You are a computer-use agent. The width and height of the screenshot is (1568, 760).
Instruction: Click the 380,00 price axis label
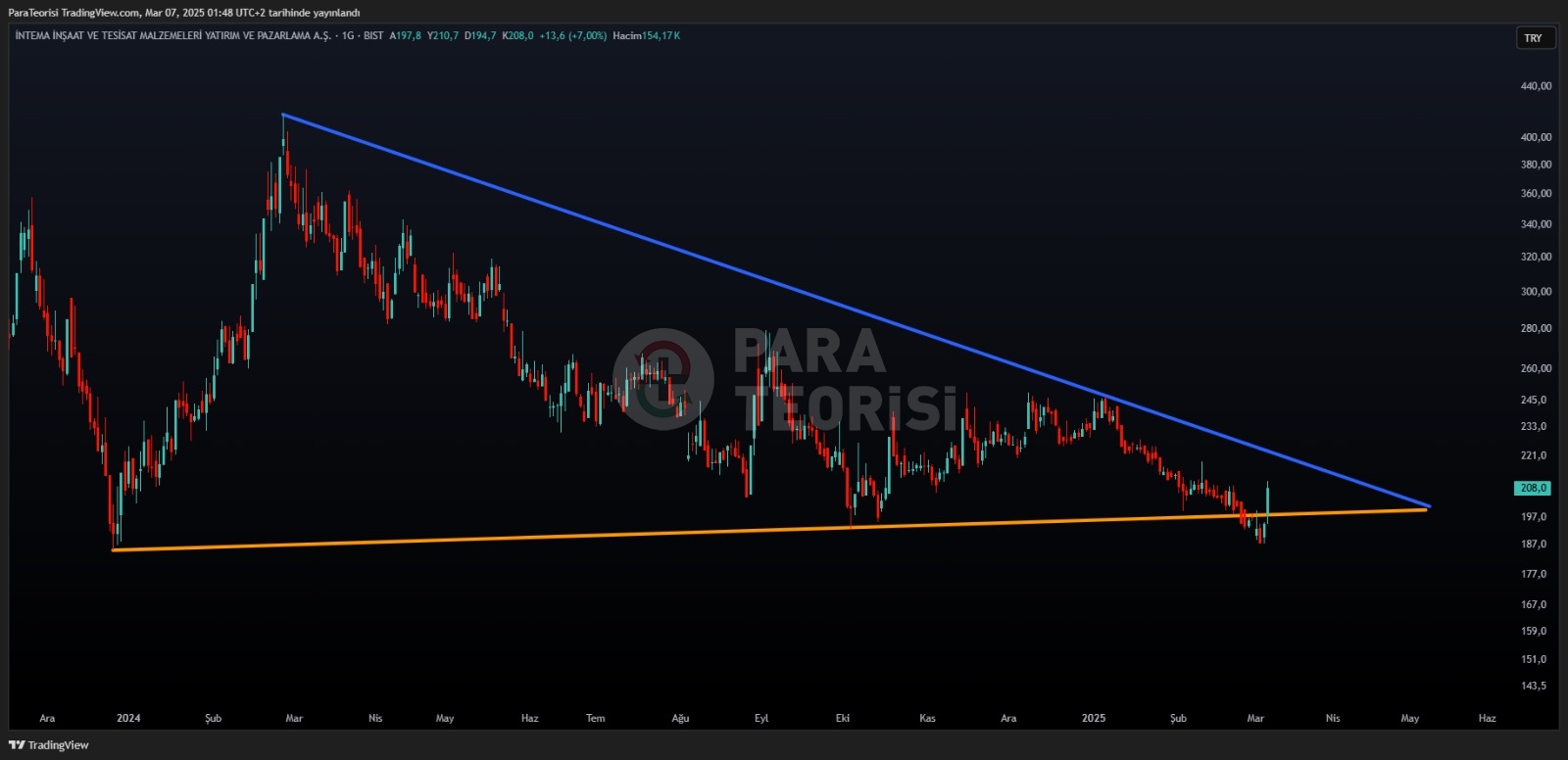1536,165
